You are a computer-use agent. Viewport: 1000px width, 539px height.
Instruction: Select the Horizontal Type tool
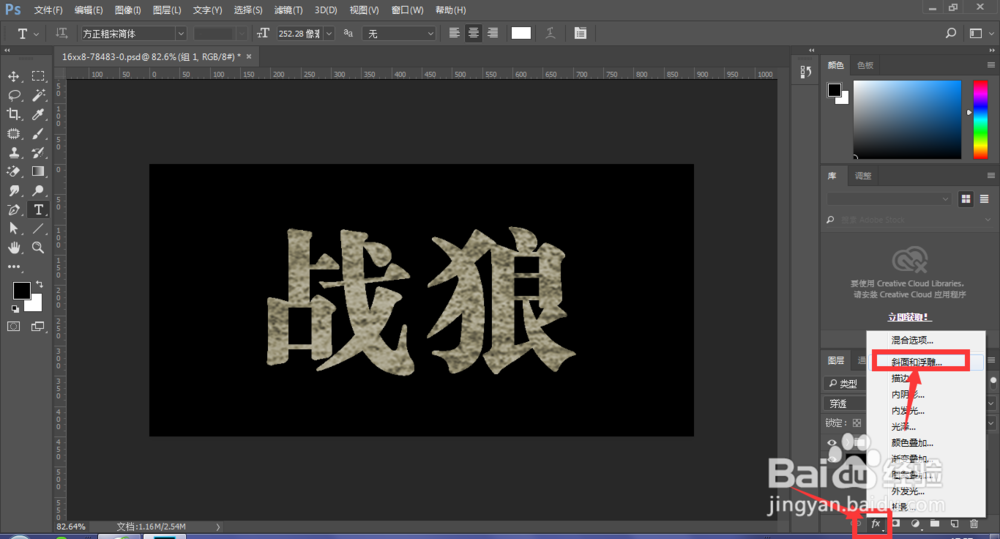click(38, 210)
